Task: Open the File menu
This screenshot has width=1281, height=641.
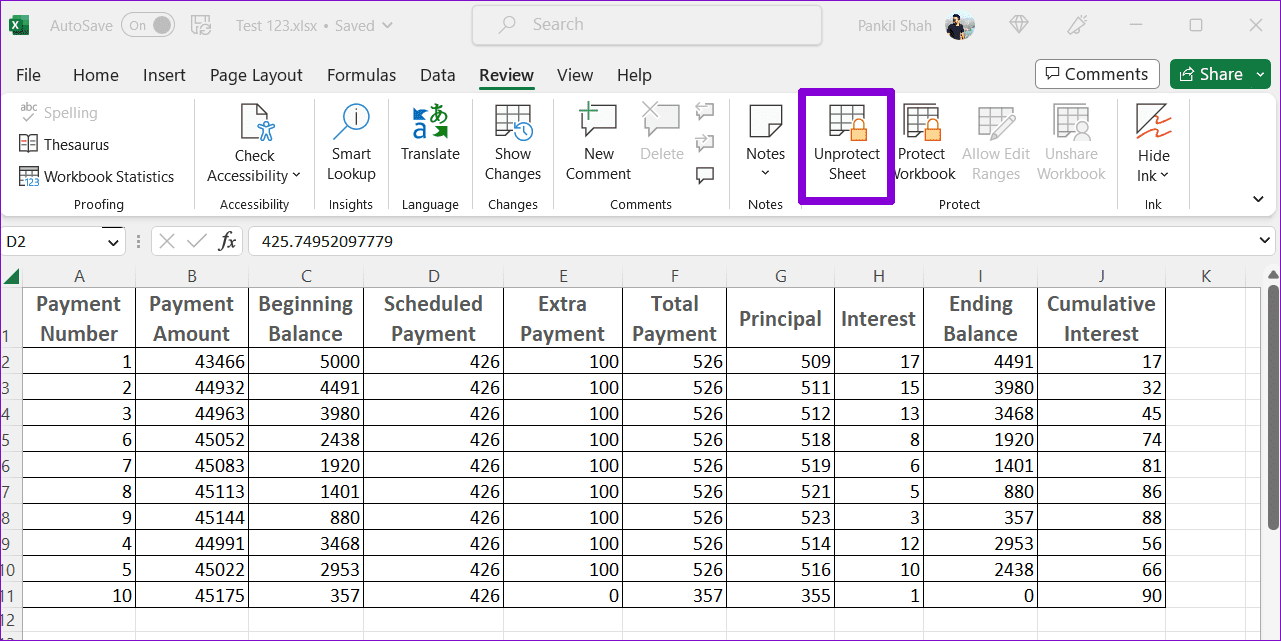Action: 28,75
